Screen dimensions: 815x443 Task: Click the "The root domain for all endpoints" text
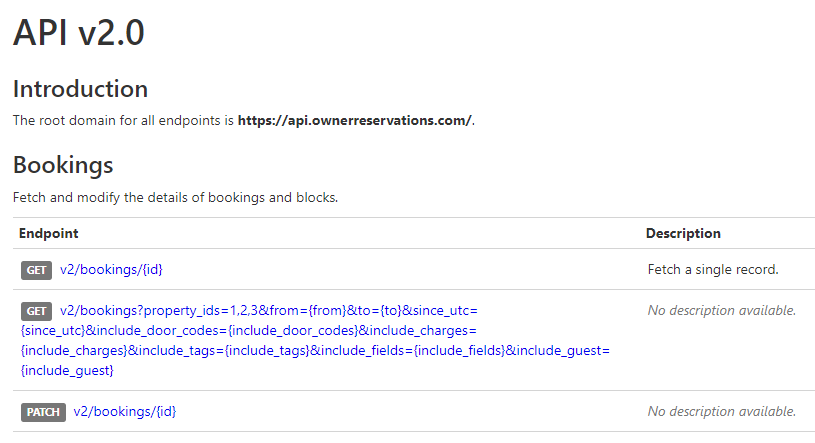110,121
